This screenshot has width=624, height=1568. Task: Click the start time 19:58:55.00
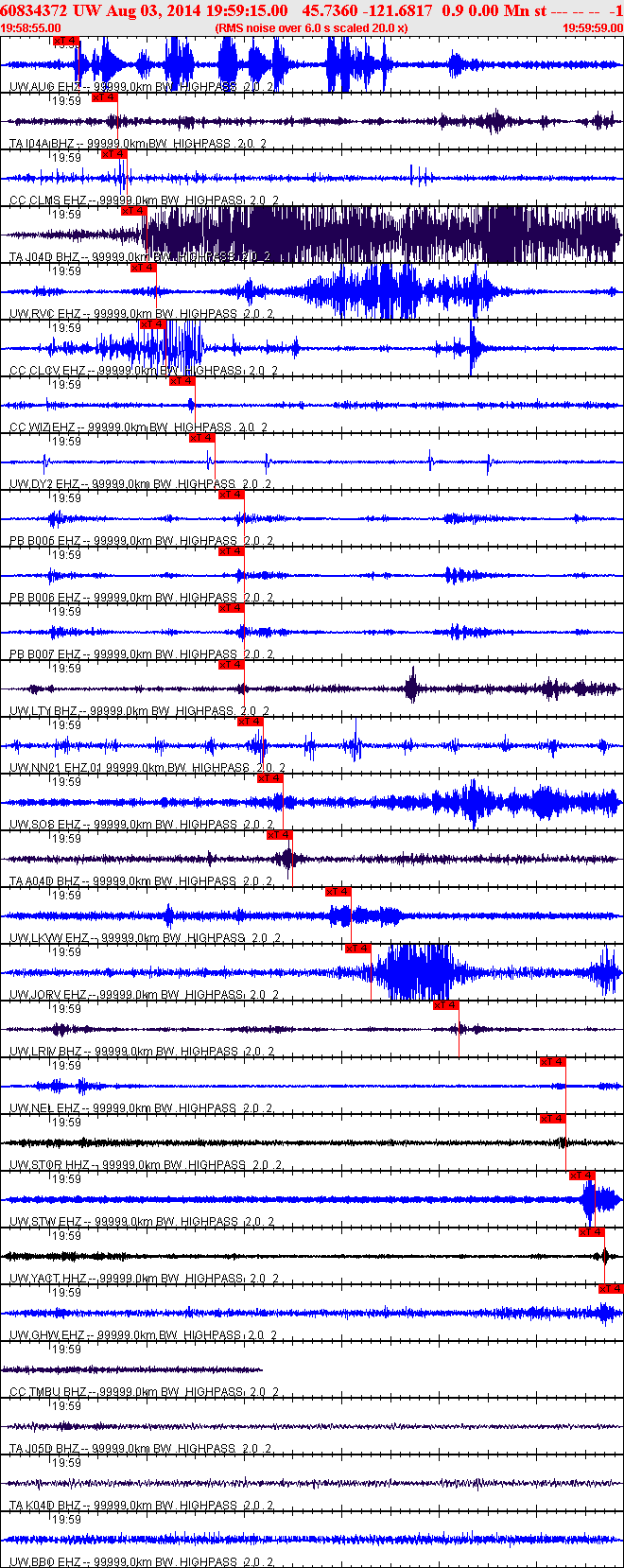32,28
